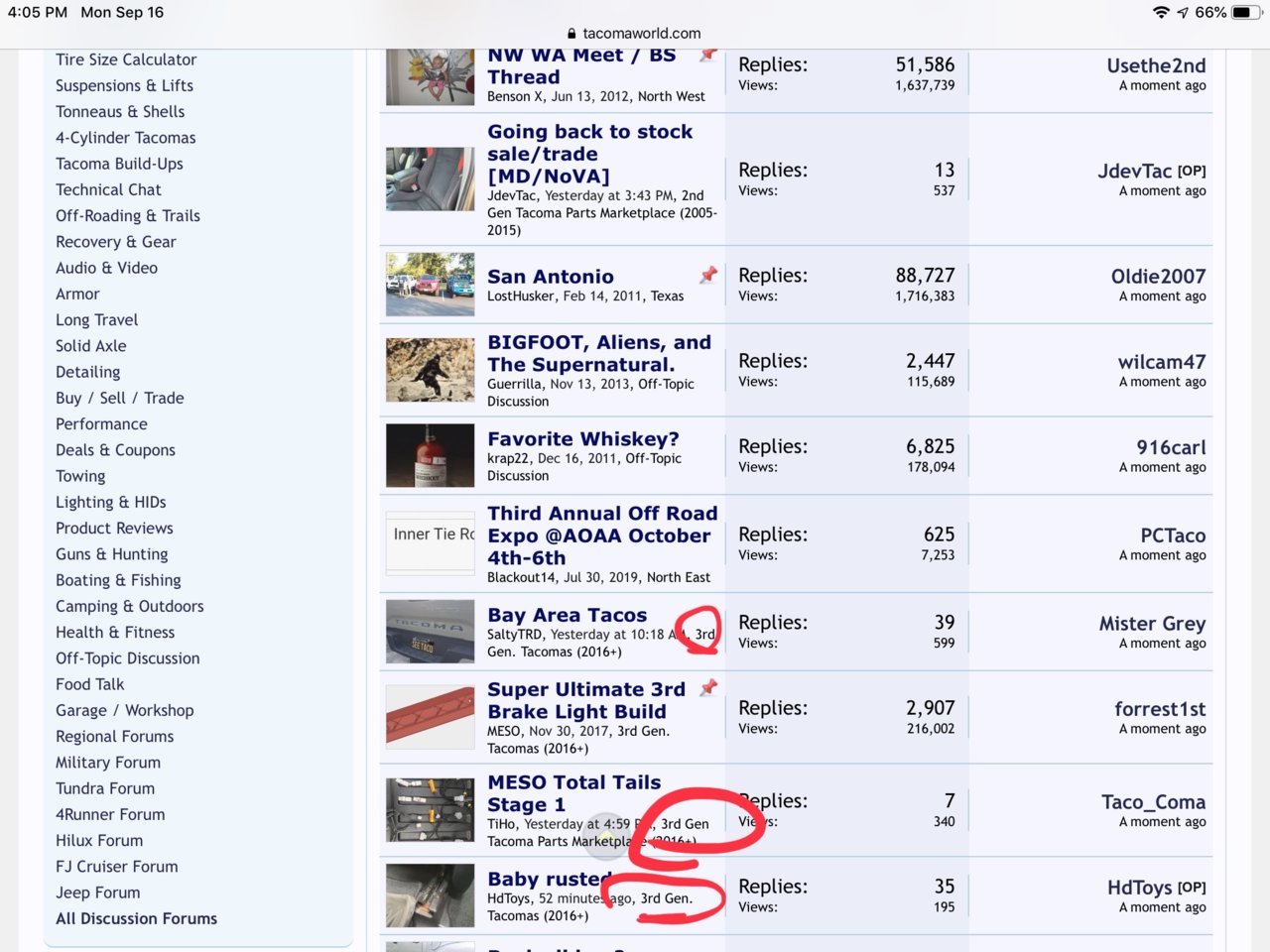Go to FJ Cruiser Forum
The width and height of the screenshot is (1270, 952).
click(117, 866)
